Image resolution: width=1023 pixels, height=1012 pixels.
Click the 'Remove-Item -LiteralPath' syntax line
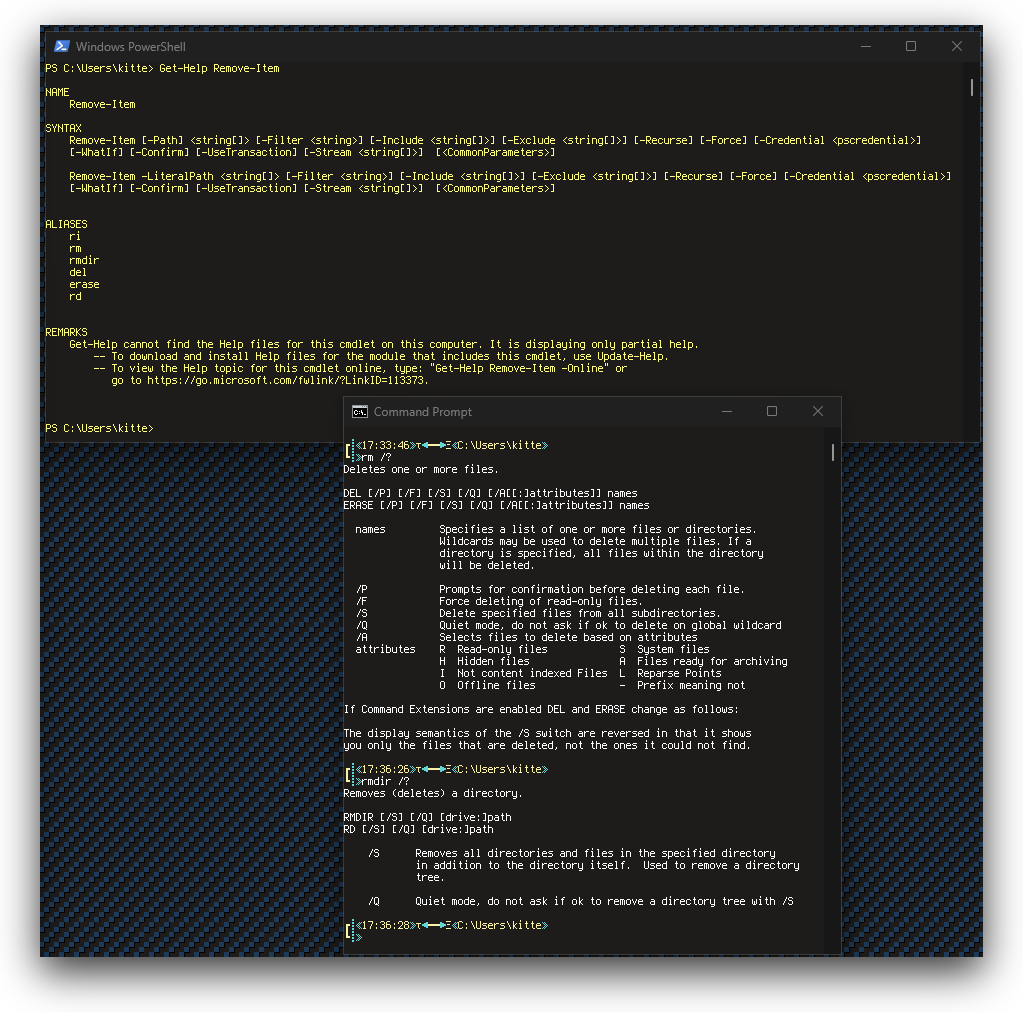pyautogui.click(x=510, y=176)
